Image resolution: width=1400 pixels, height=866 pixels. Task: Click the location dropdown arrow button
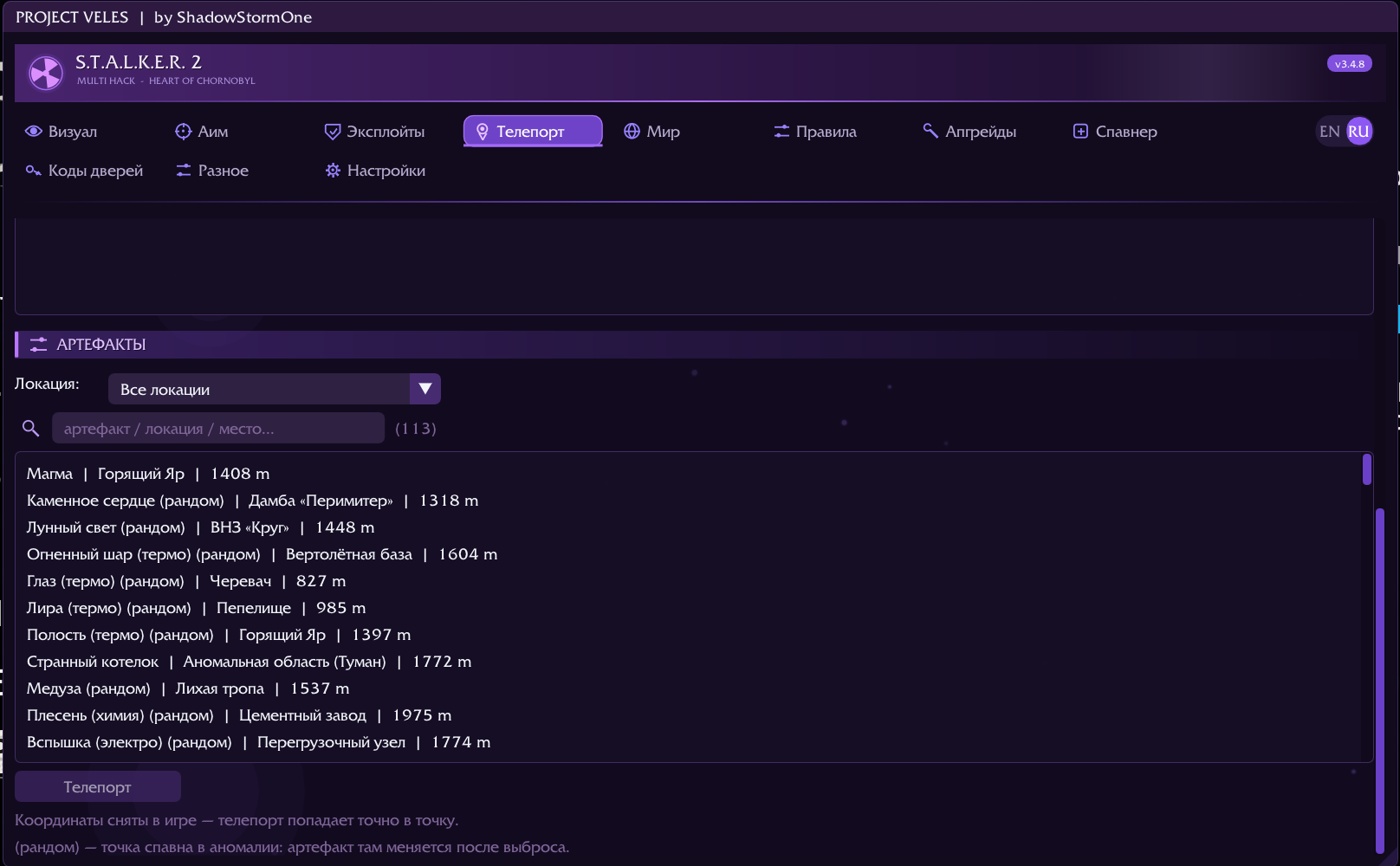(425, 389)
